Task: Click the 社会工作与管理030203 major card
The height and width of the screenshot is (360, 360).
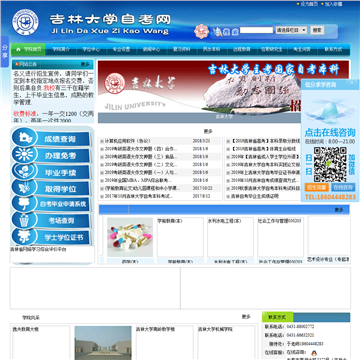Action: point(281,237)
